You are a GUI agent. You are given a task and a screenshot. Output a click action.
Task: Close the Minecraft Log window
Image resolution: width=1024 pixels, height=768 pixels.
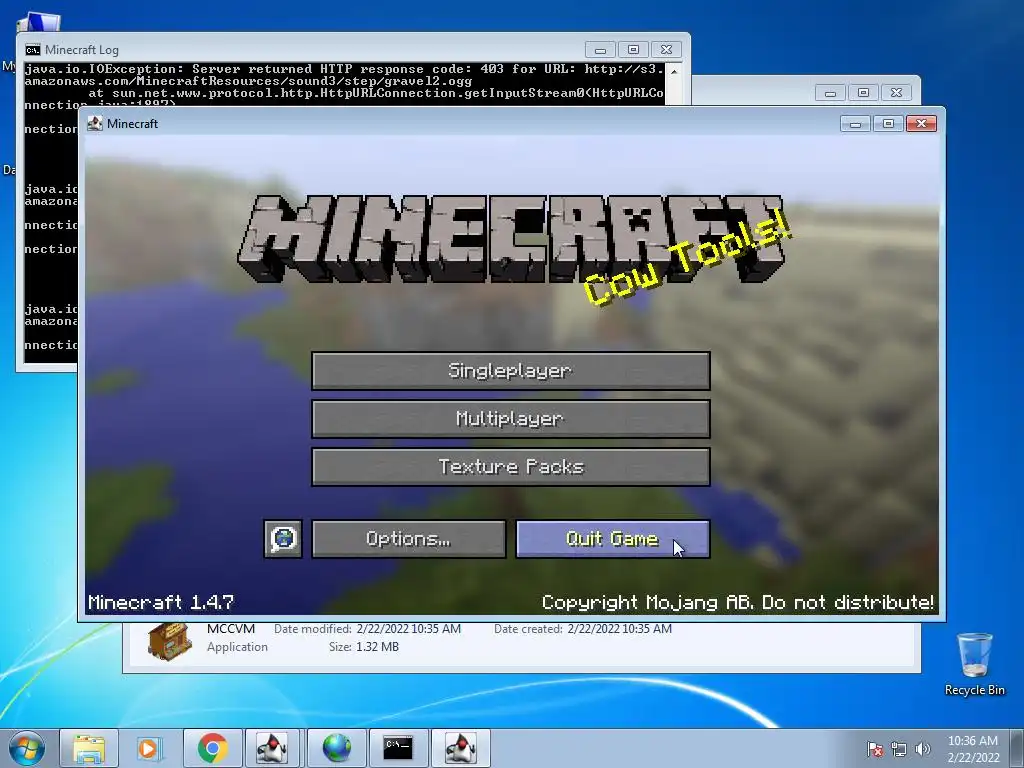[x=666, y=50]
